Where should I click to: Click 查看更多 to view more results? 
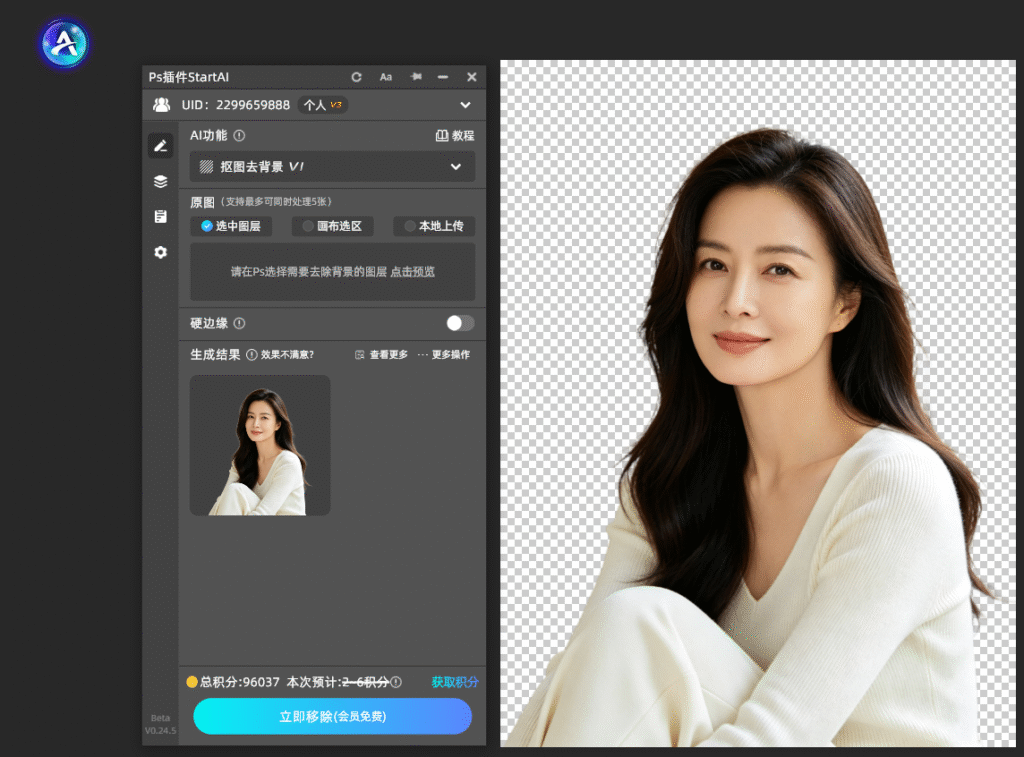tap(381, 355)
